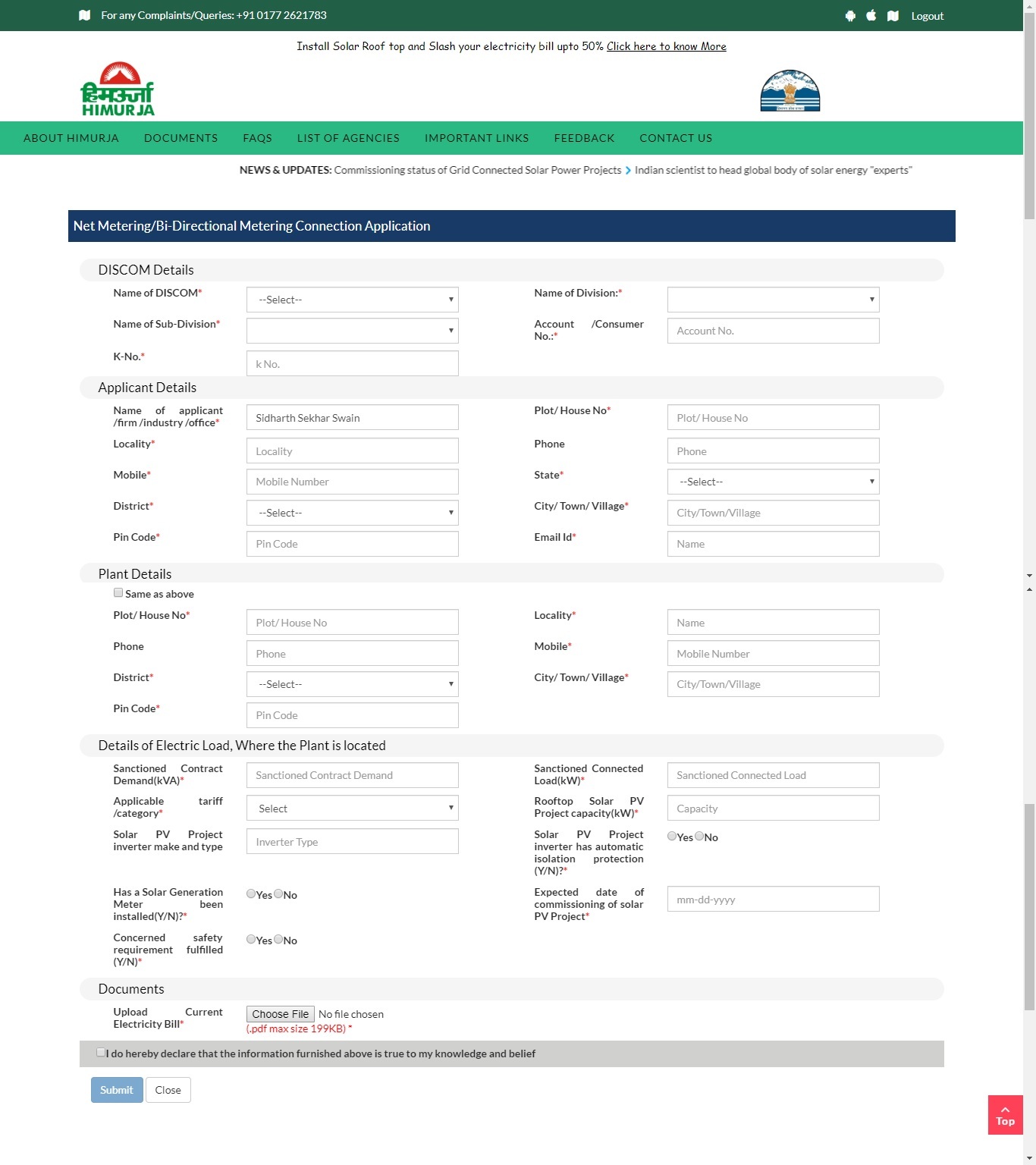Click Sanctioned Connected Load field
The height and width of the screenshot is (1165, 1036).
(x=774, y=775)
